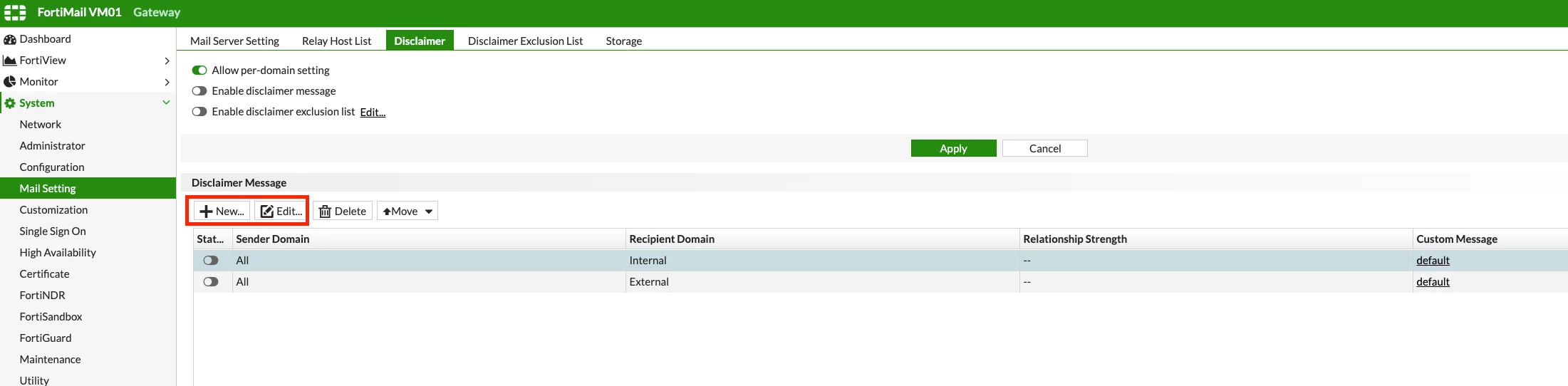Select Mail Setting in the sidebar

[88, 188]
